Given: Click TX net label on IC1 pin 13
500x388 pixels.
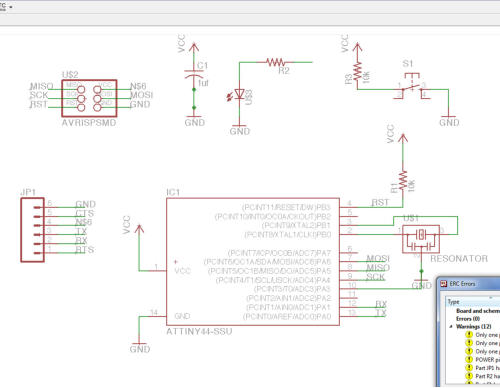Looking at the screenshot, I should [x=381, y=313].
